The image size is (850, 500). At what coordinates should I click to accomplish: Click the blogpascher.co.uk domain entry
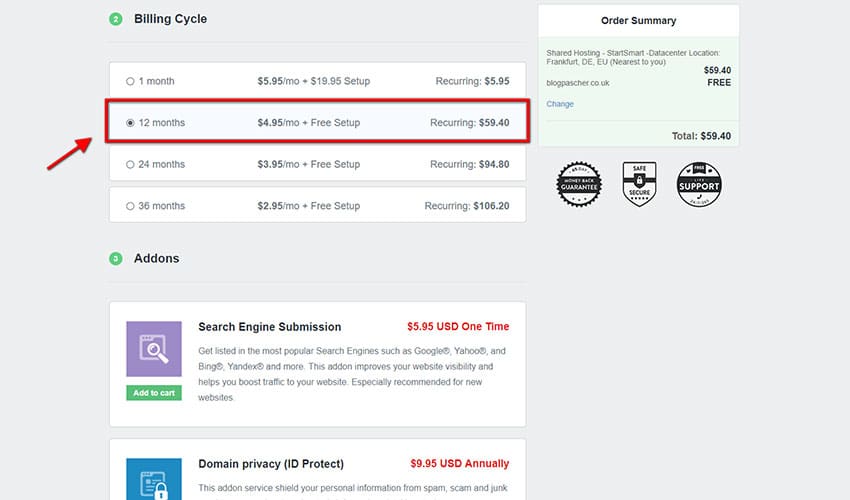click(x=580, y=83)
